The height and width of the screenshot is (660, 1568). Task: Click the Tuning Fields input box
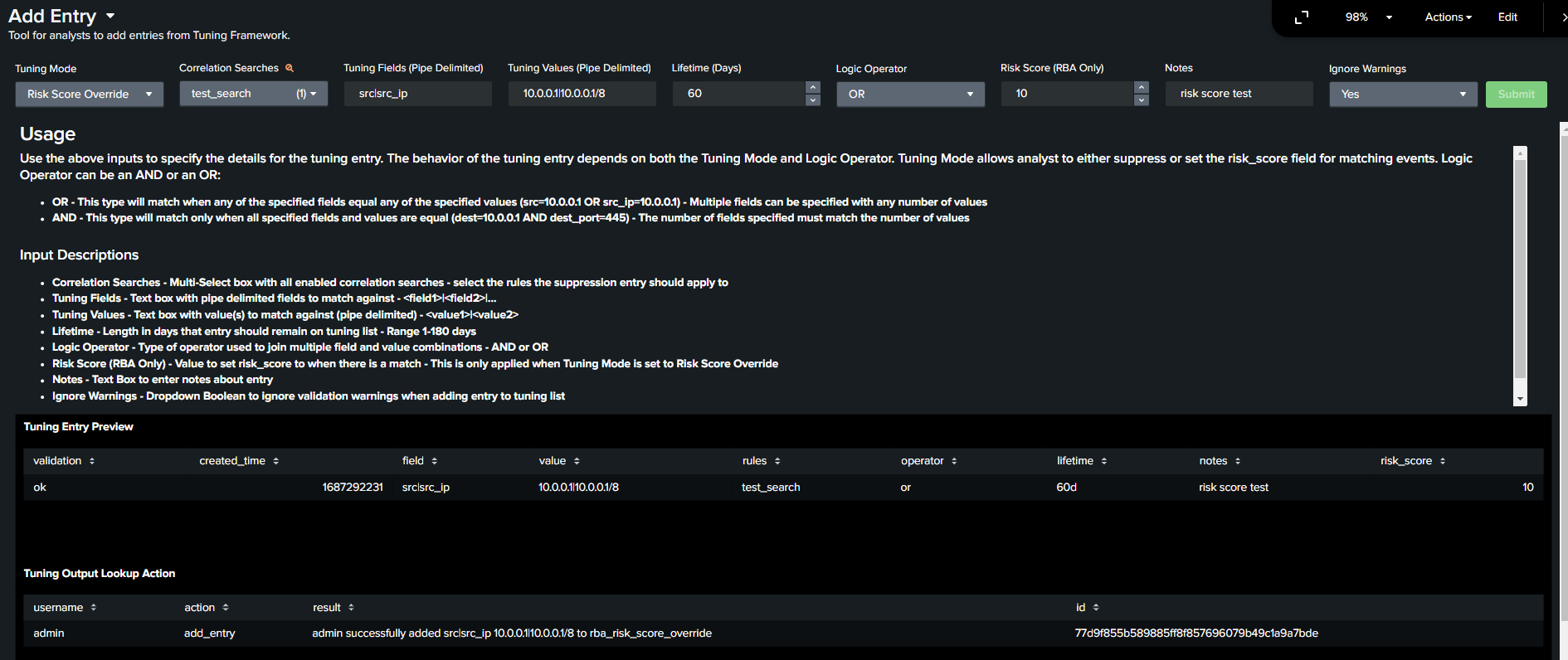(418, 94)
